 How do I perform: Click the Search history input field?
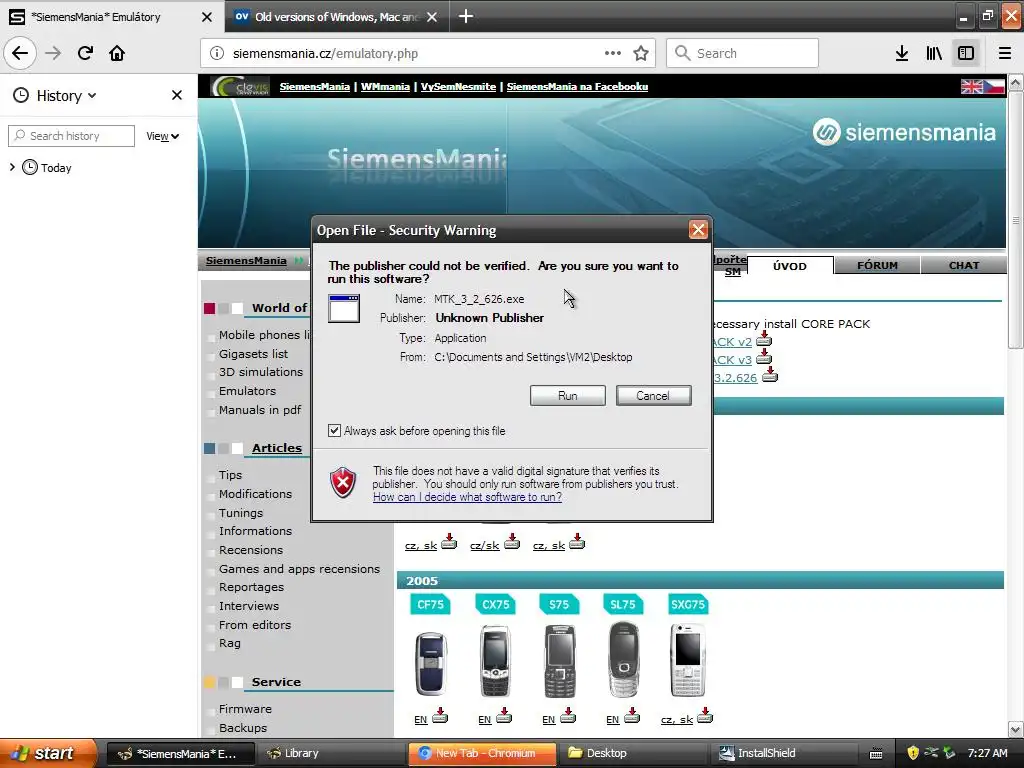[x=71, y=136]
